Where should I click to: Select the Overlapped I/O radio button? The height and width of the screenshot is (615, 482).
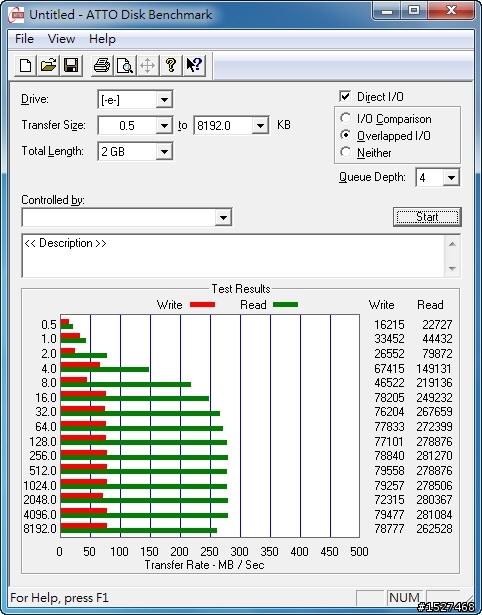pos(346,135)
